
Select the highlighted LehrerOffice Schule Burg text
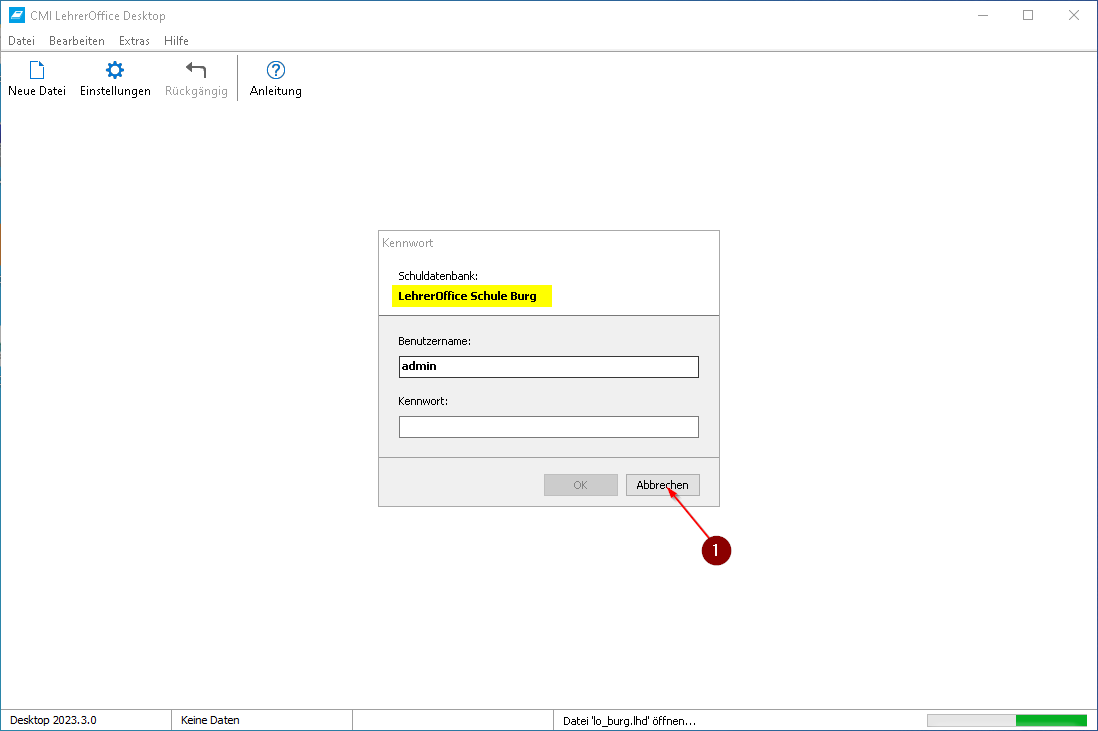click(x=468, y=296)
